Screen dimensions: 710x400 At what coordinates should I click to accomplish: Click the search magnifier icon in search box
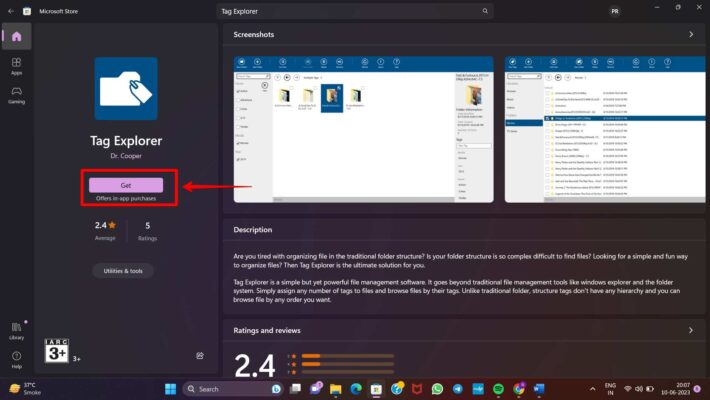pos(486,11)
